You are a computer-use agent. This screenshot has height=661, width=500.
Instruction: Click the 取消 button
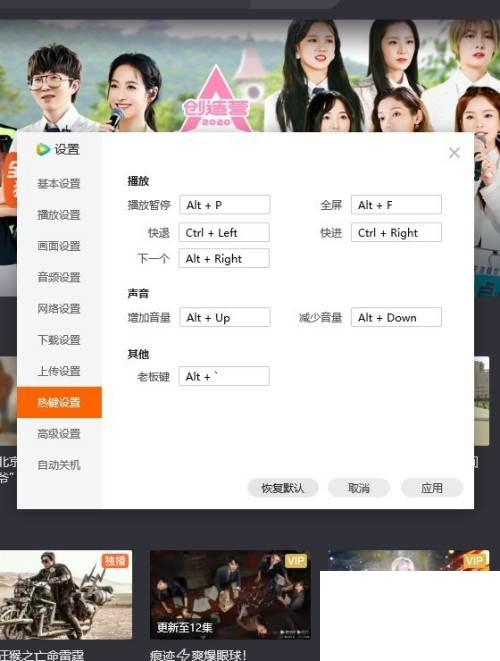coord(359,488)
